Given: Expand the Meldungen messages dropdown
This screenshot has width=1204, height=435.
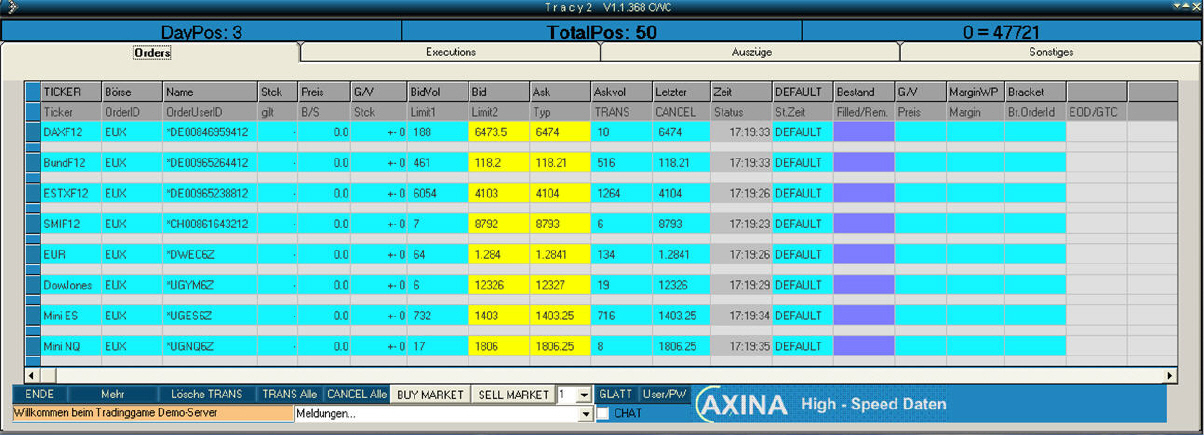Looking at the screenshot, I should point(586,414).
